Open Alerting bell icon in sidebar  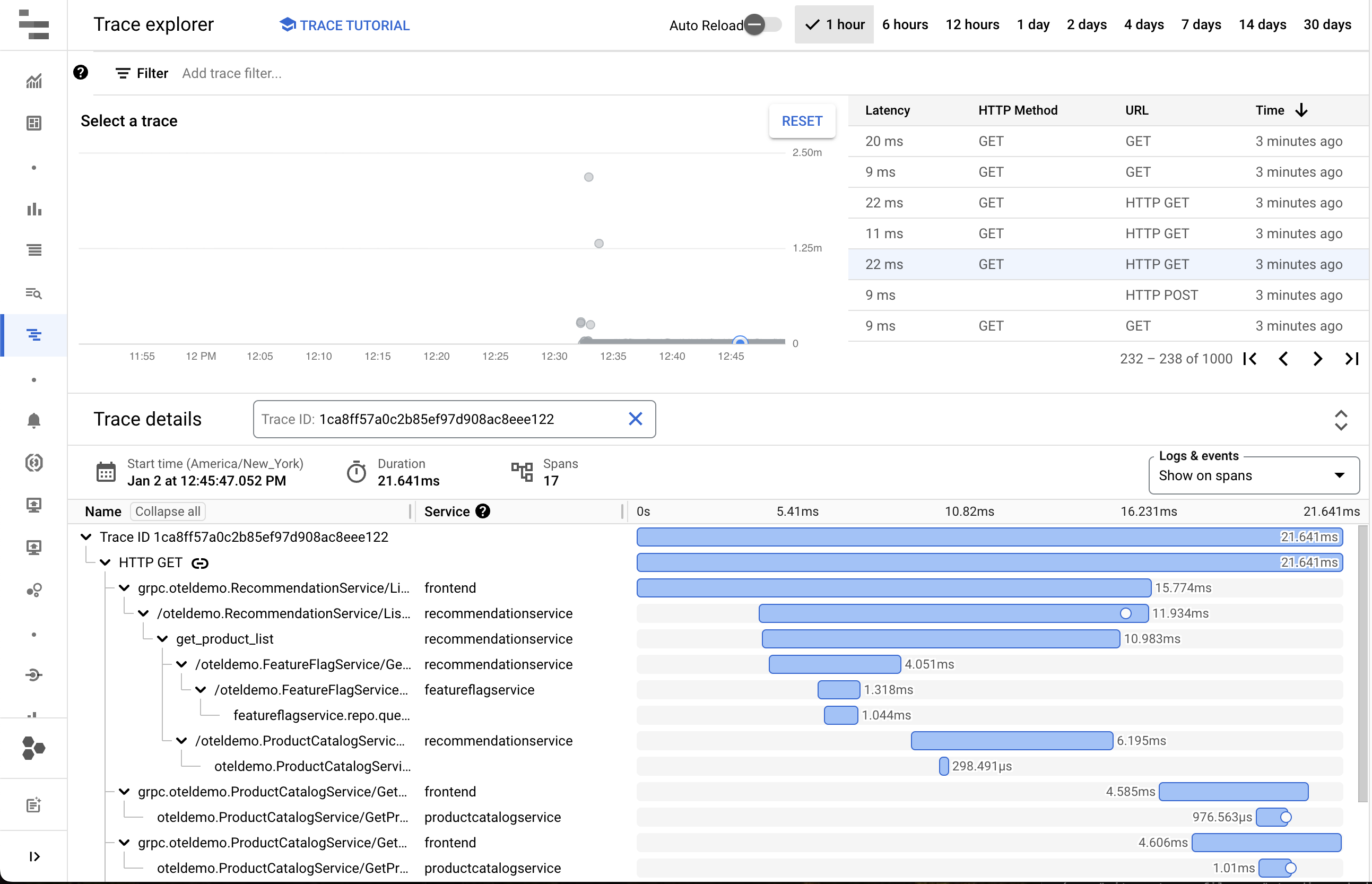tap(34, 420)
